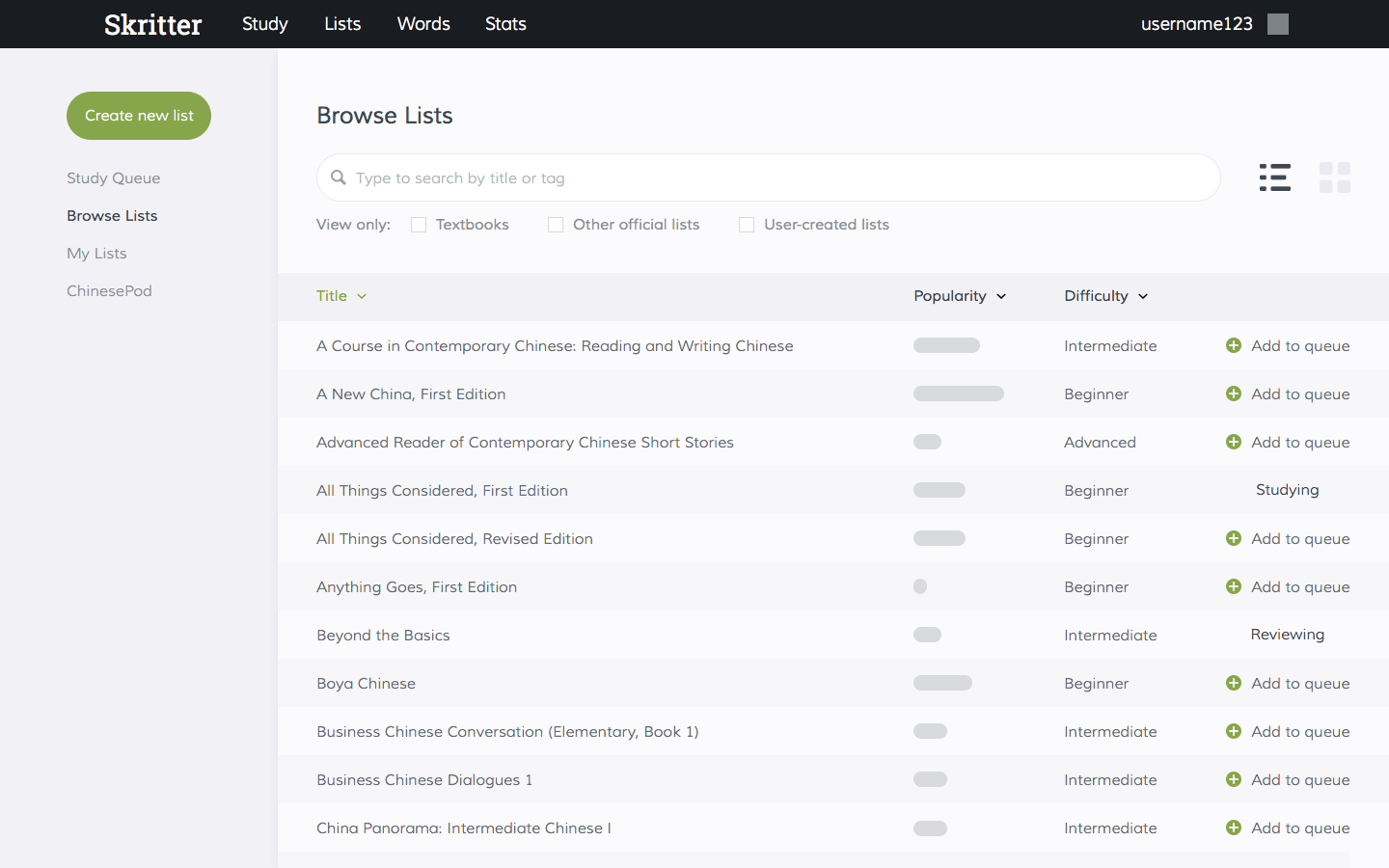The height and width of the screenshot is (868, 1389).
Task: Open China Panorama: Intermediate Chinese I list
Action: [x=464, y=827]
